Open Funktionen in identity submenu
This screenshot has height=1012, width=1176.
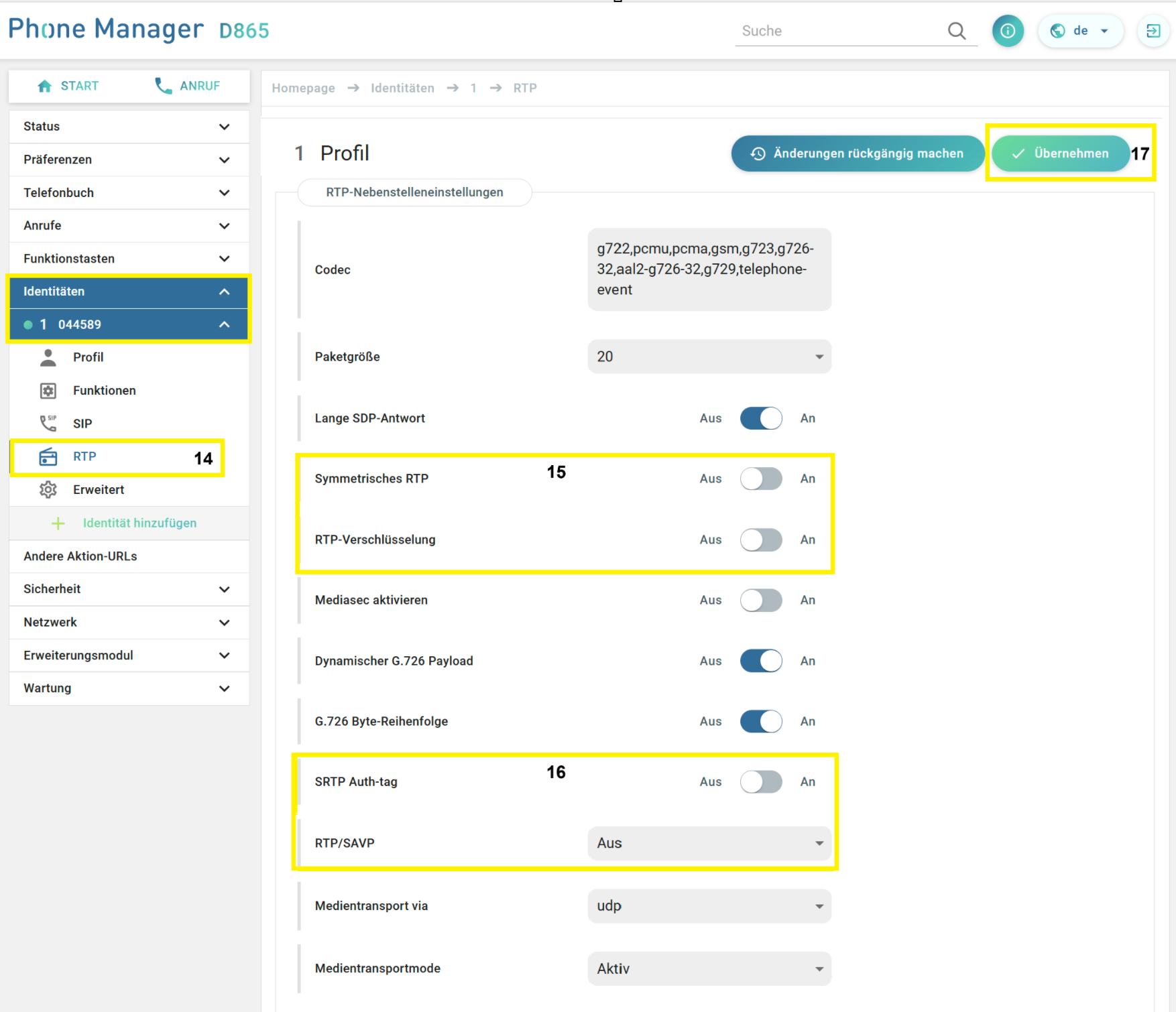coord(105,391)
